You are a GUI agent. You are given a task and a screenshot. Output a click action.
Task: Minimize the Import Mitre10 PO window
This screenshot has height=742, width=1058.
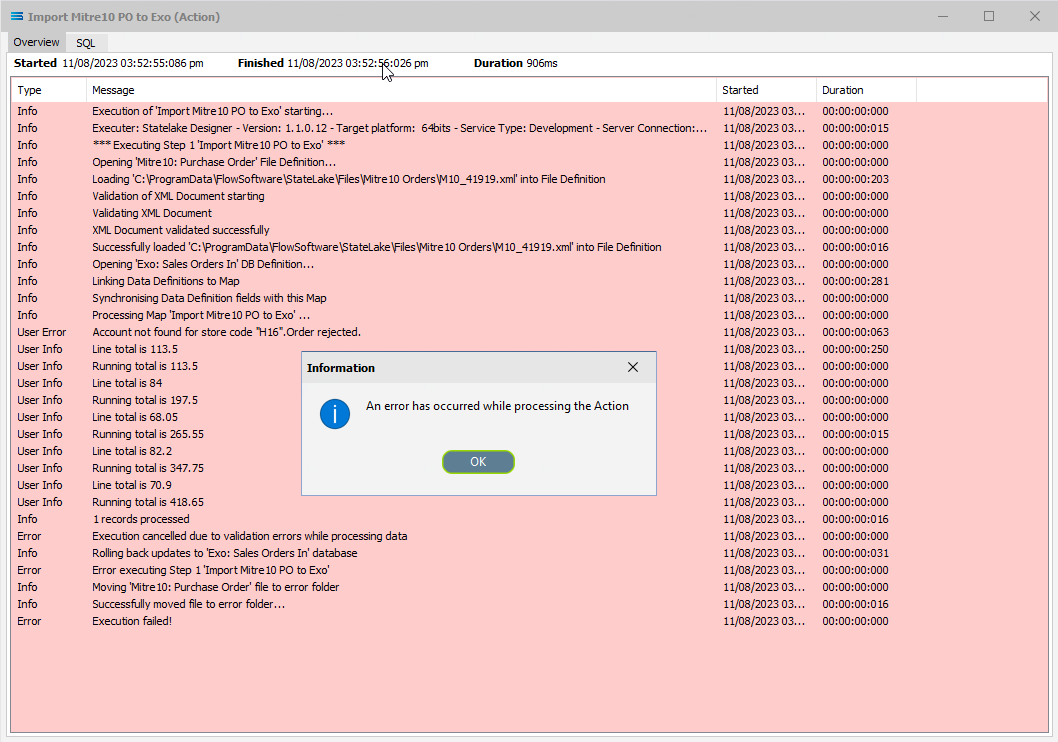pos(943,16)
